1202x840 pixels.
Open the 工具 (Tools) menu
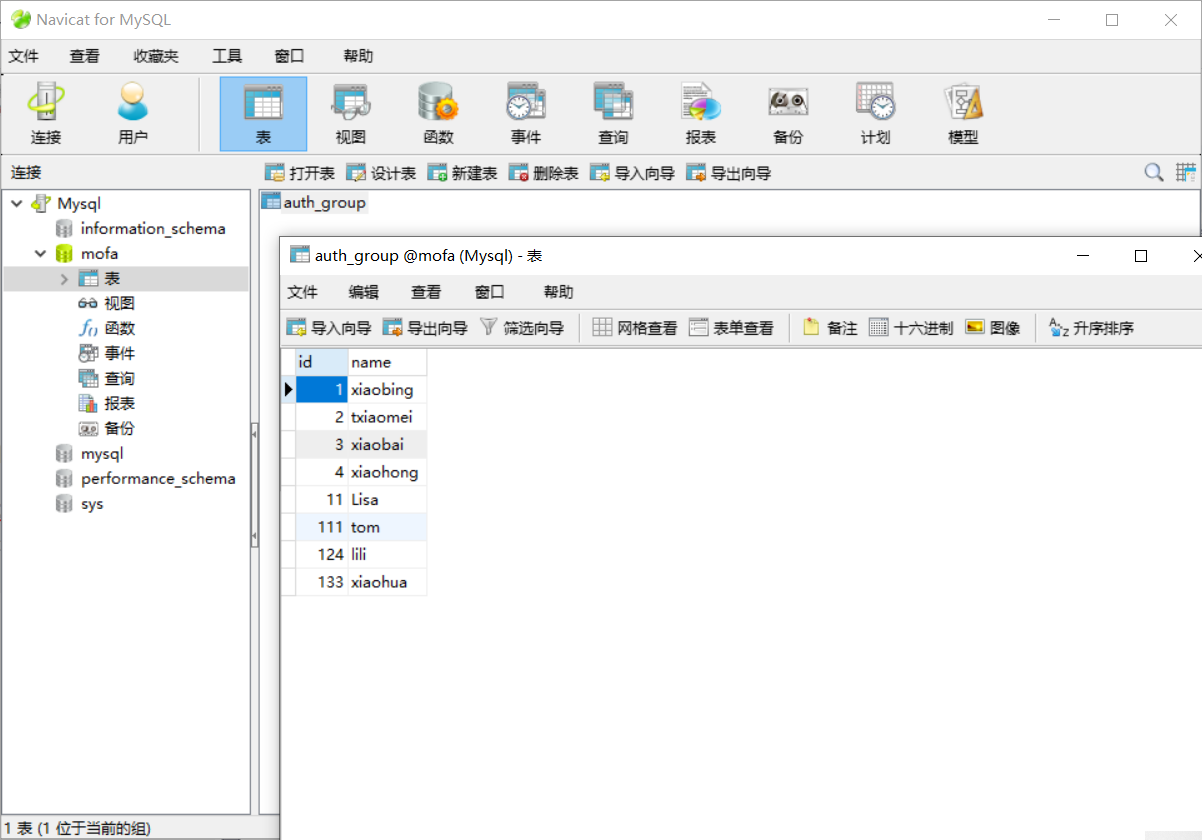pyautogui.click(x=227, y=56)
